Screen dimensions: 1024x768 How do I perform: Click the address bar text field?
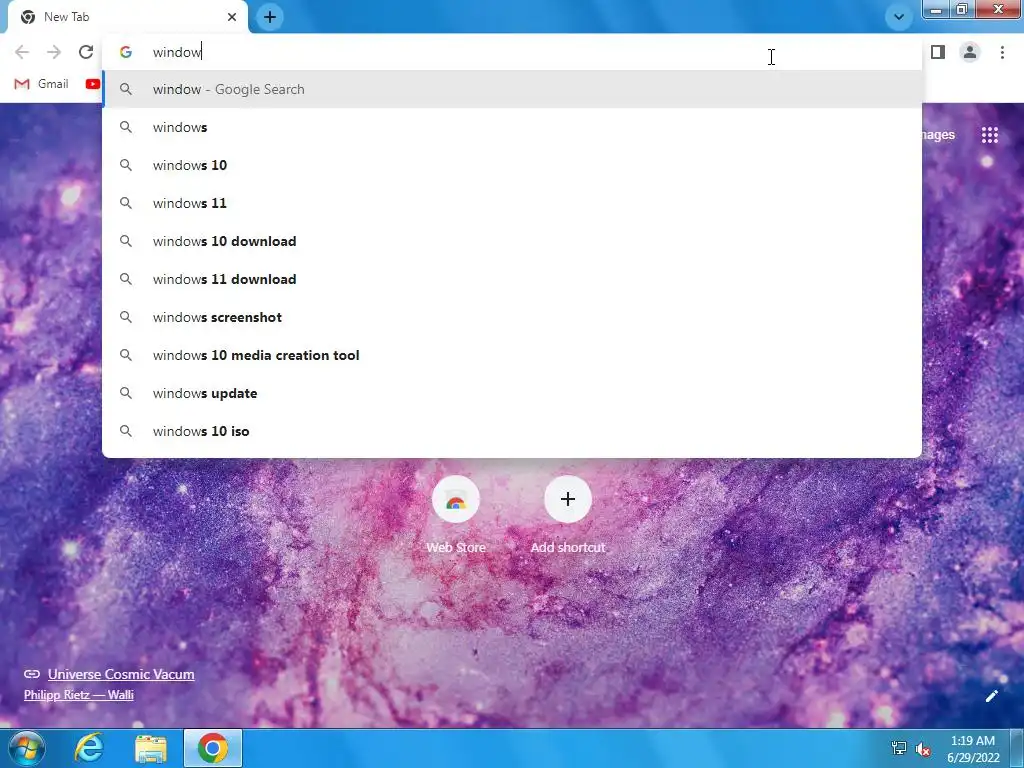512,52
